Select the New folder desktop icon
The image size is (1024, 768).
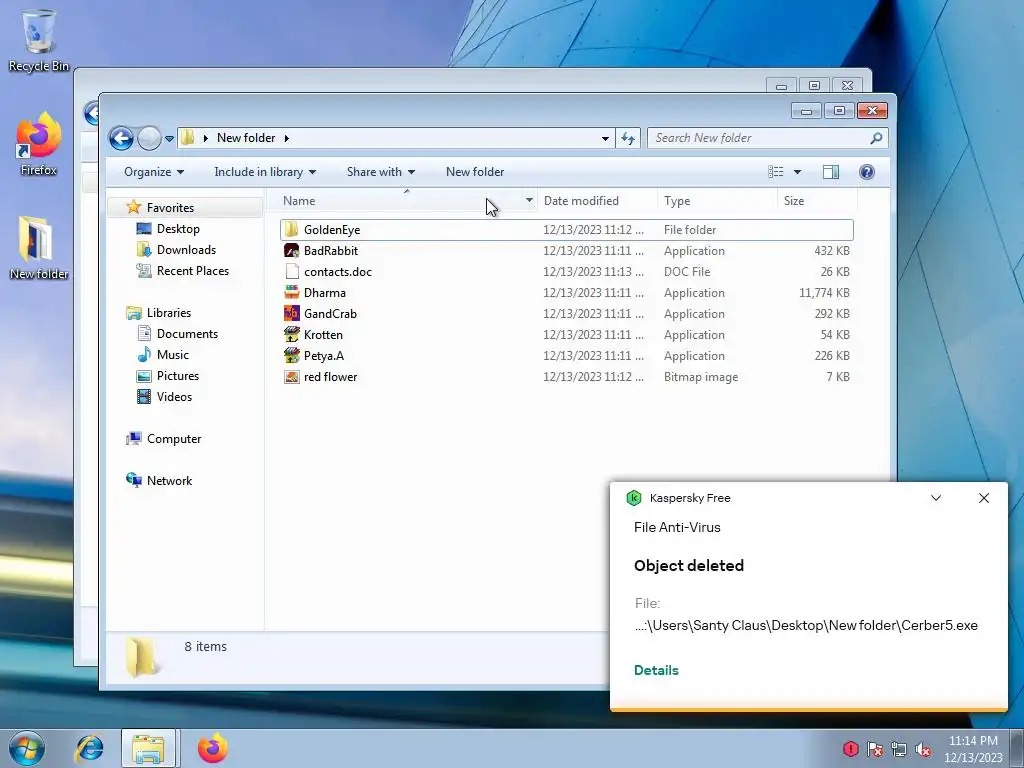(39, 248)
